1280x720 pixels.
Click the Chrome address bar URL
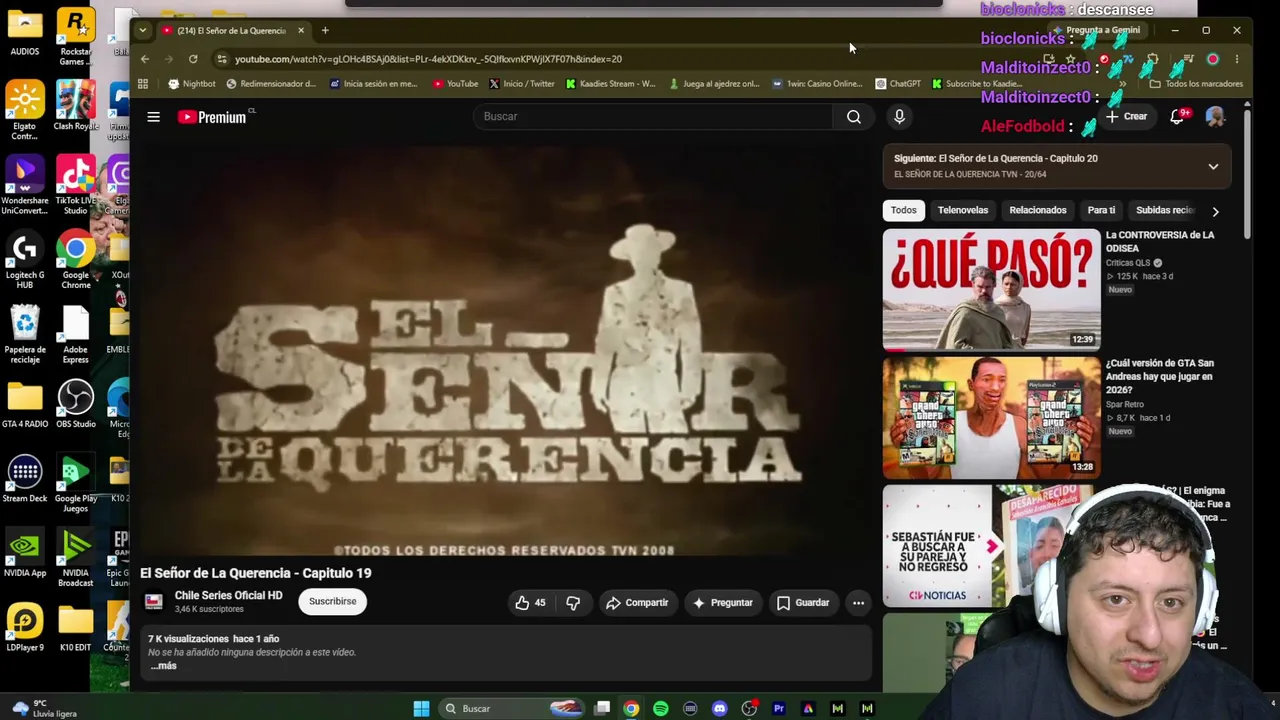428,59
